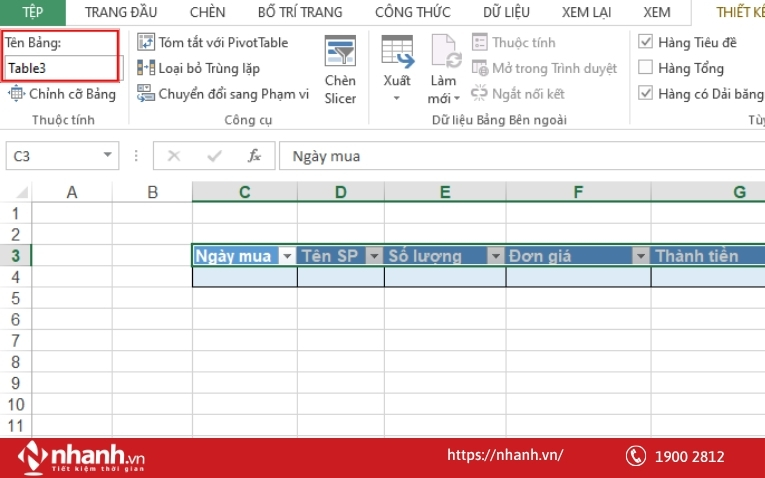765x478 pixels.
Task: Expand the Tên SP column filter
Action: pyautogui.click(x=374, y=256)
